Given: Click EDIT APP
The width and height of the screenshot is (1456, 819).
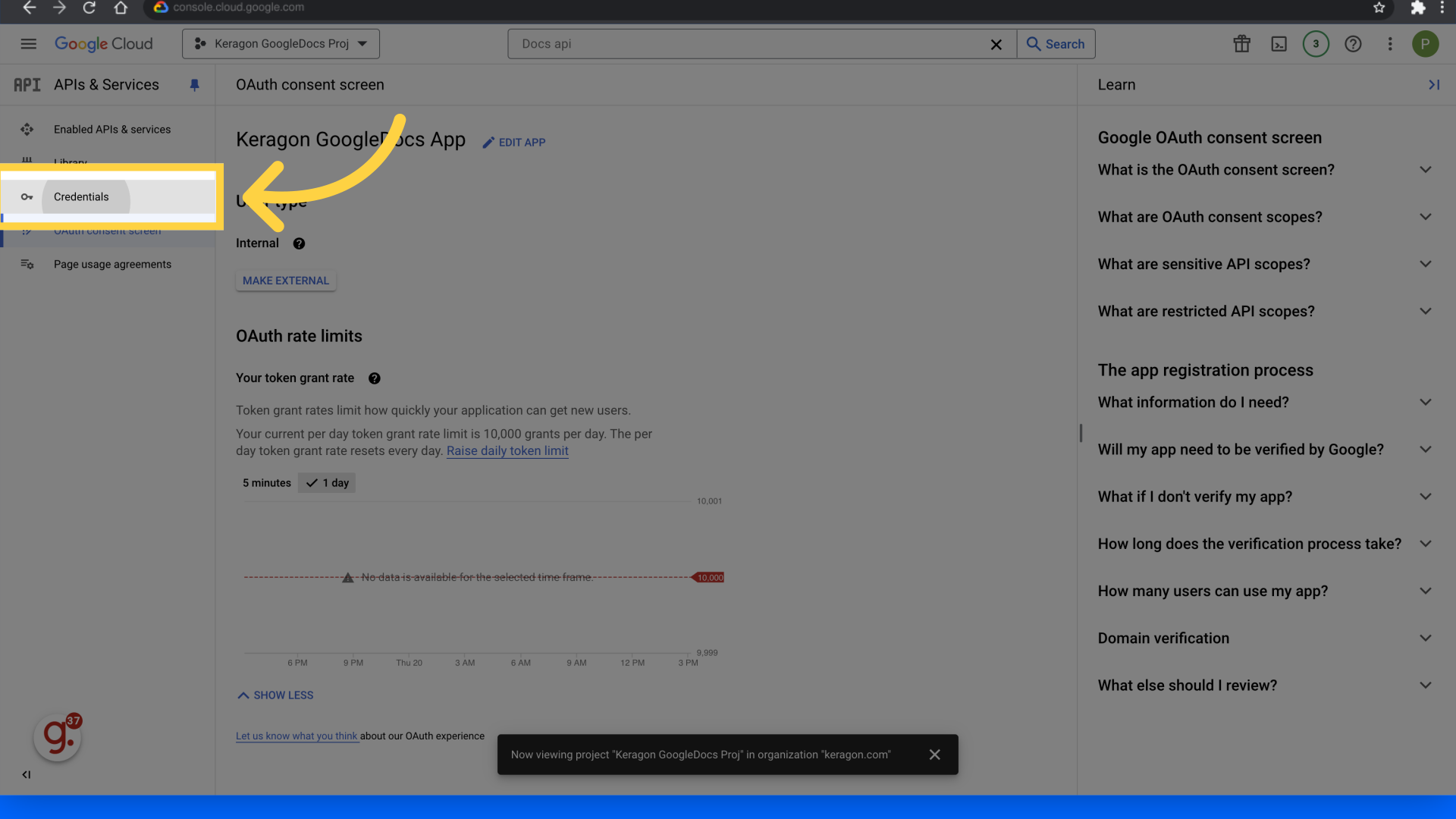Looking at the screenshot, I should pyautogui.click(x=514, y=143).
